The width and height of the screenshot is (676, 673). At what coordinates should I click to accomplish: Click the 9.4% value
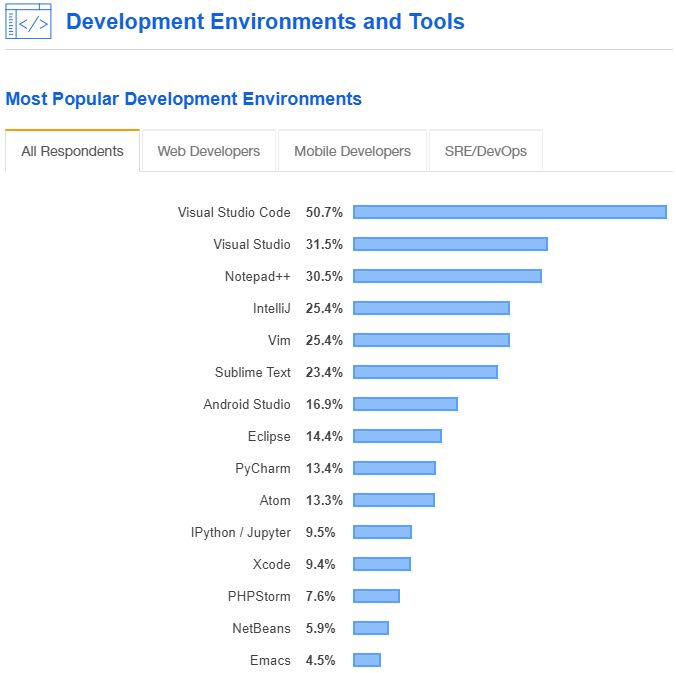(x=320, y=564)
